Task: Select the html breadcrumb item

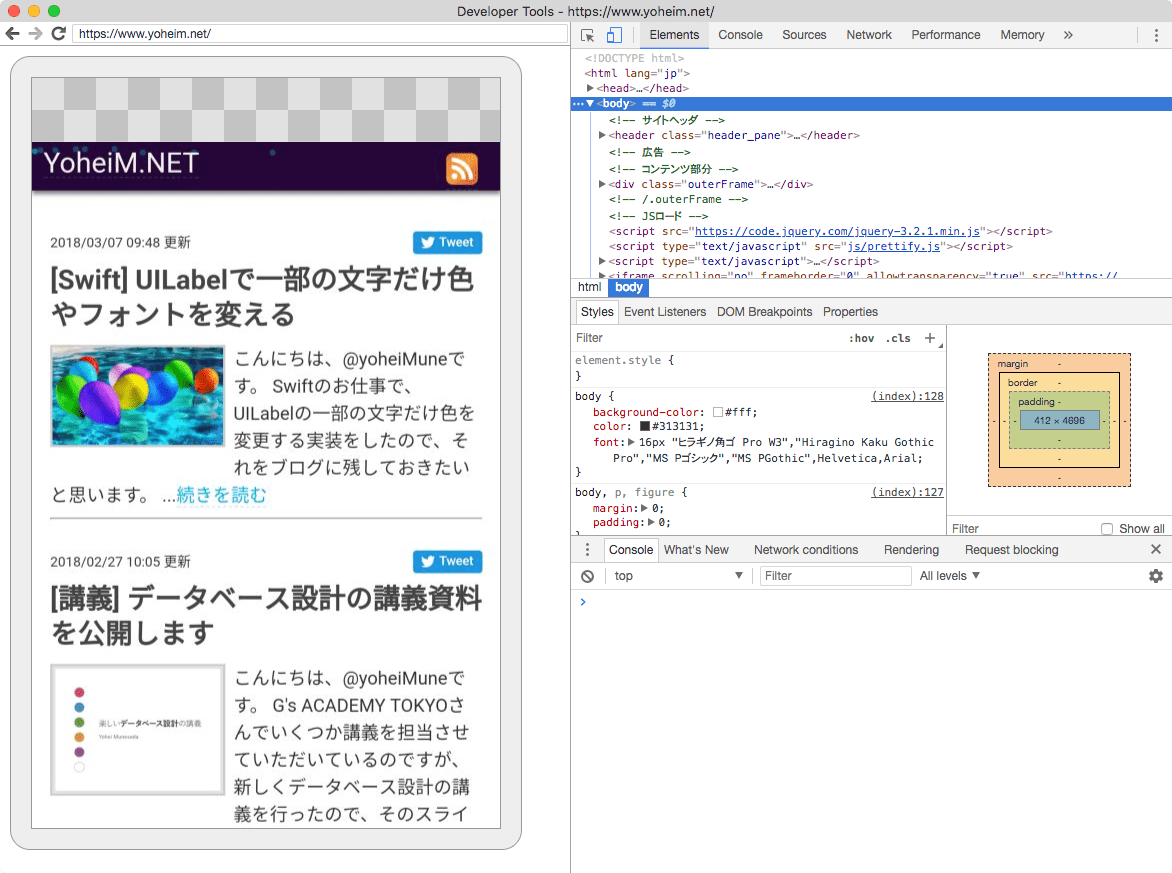Action: [589, 287]
